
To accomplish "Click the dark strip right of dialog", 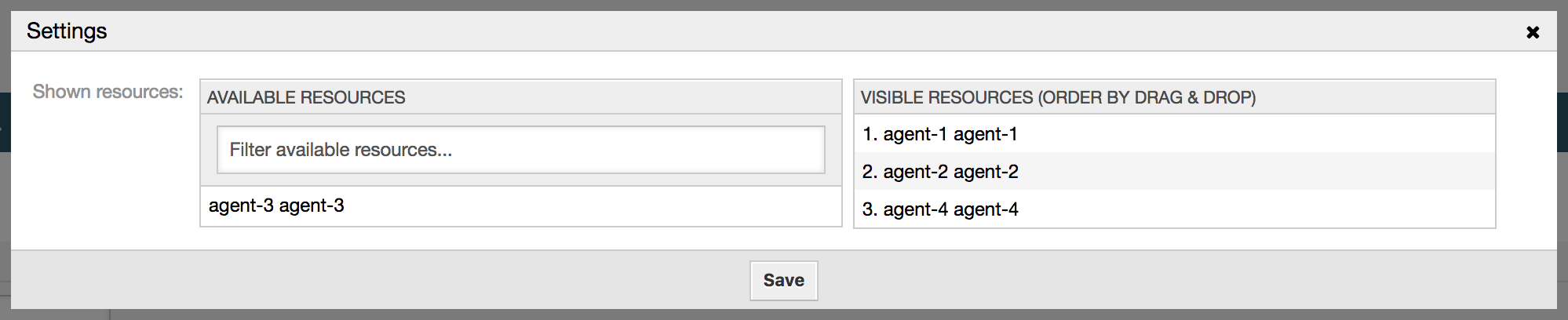I will (x=1563, y=122).
